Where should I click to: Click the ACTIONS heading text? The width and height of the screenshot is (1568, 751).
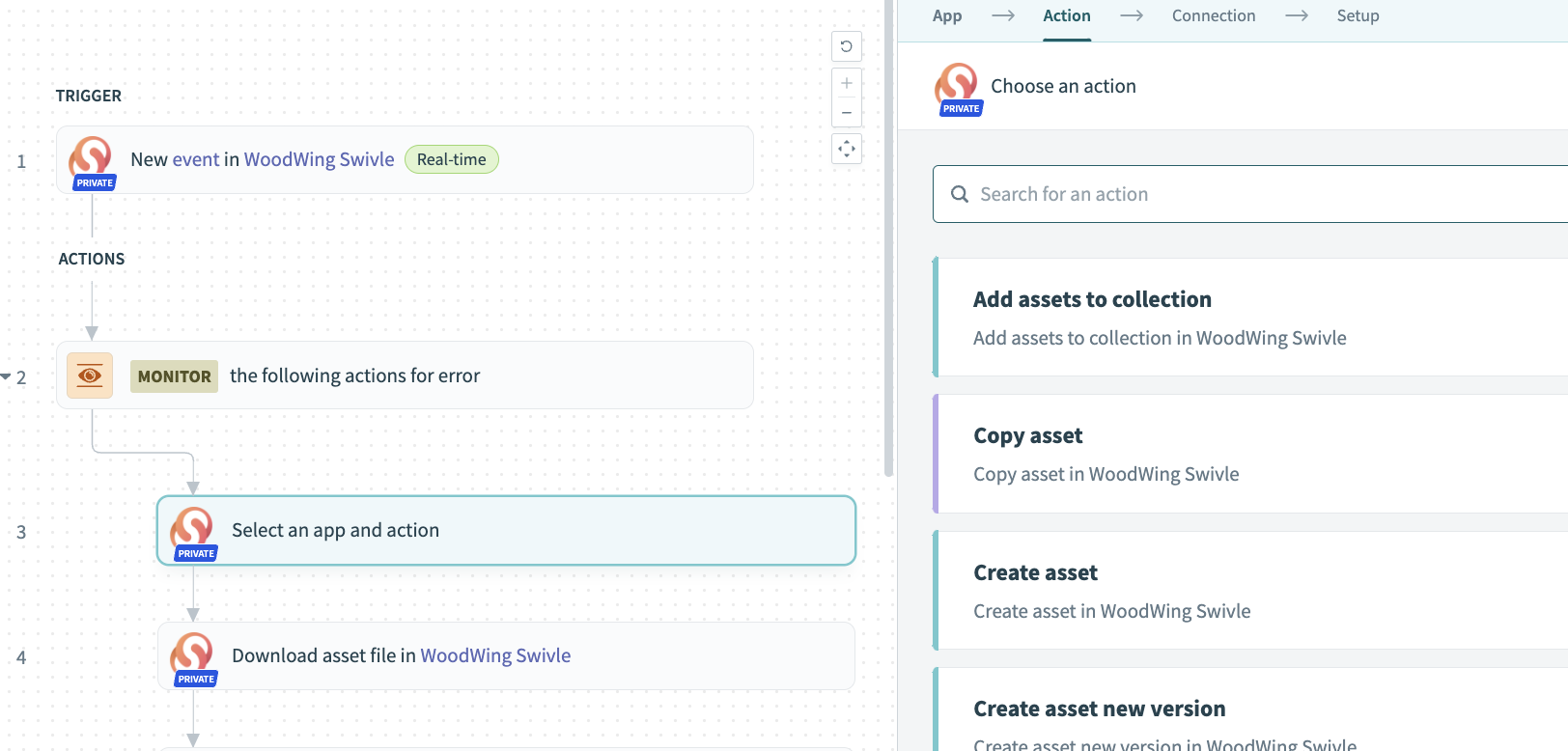pos(92,259)
